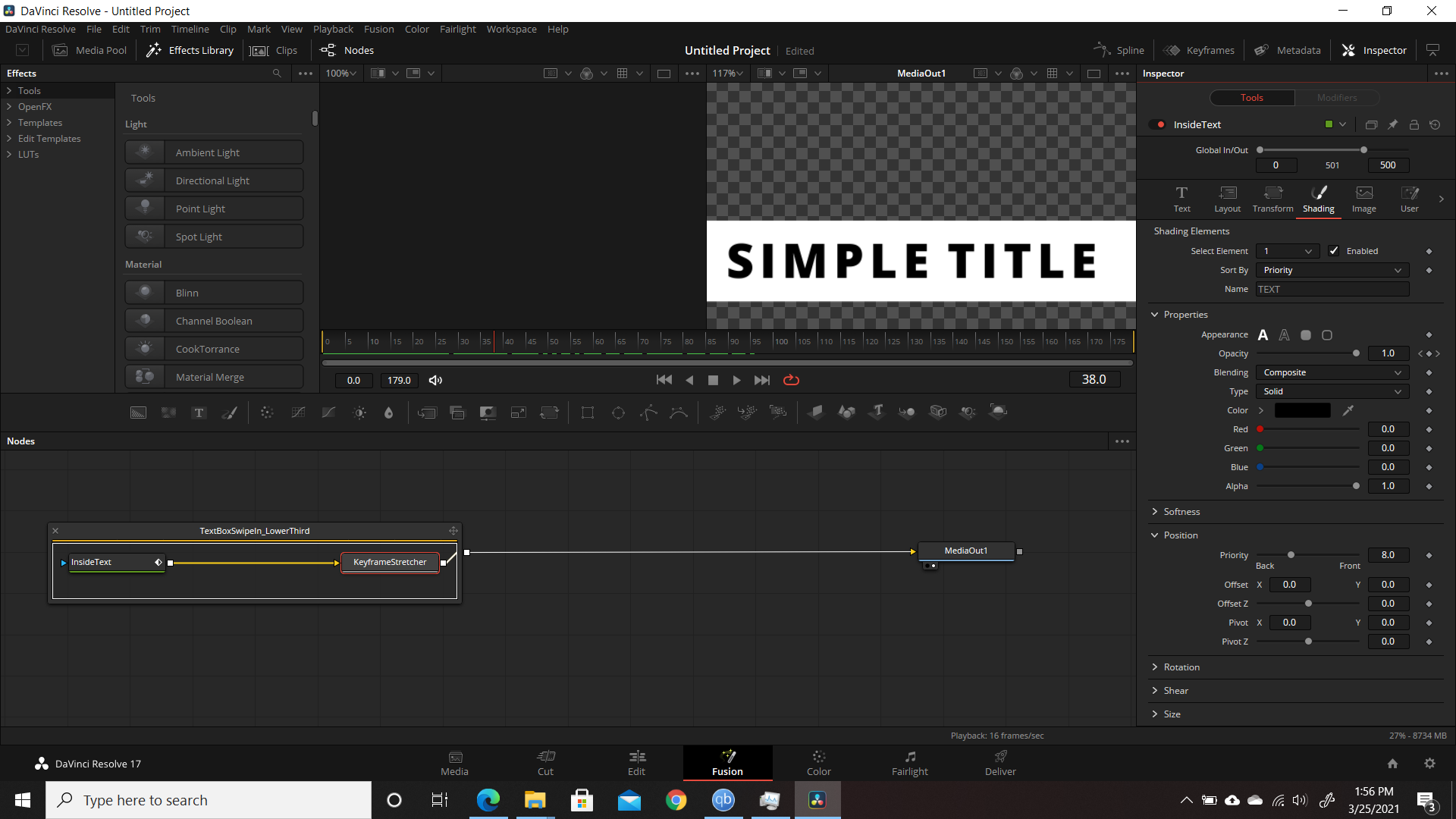1456x819 pixels.
Task: Go to project manager home icon
Action: coord(1392,764)
